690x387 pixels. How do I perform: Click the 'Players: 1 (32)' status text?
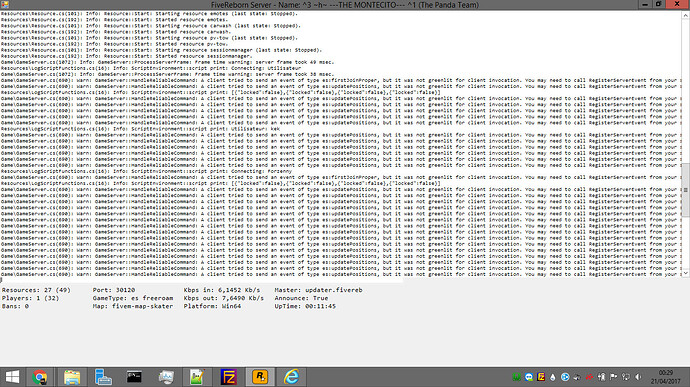pyautogui.click(x=30, y=298)
